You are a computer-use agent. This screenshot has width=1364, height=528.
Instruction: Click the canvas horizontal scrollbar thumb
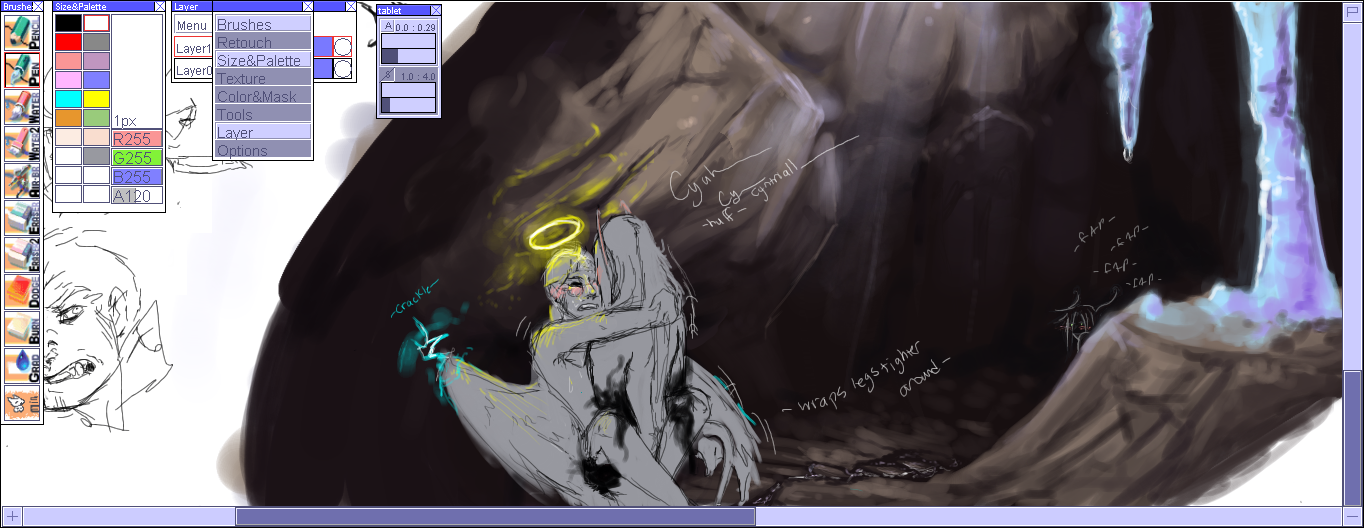point(494,516)
